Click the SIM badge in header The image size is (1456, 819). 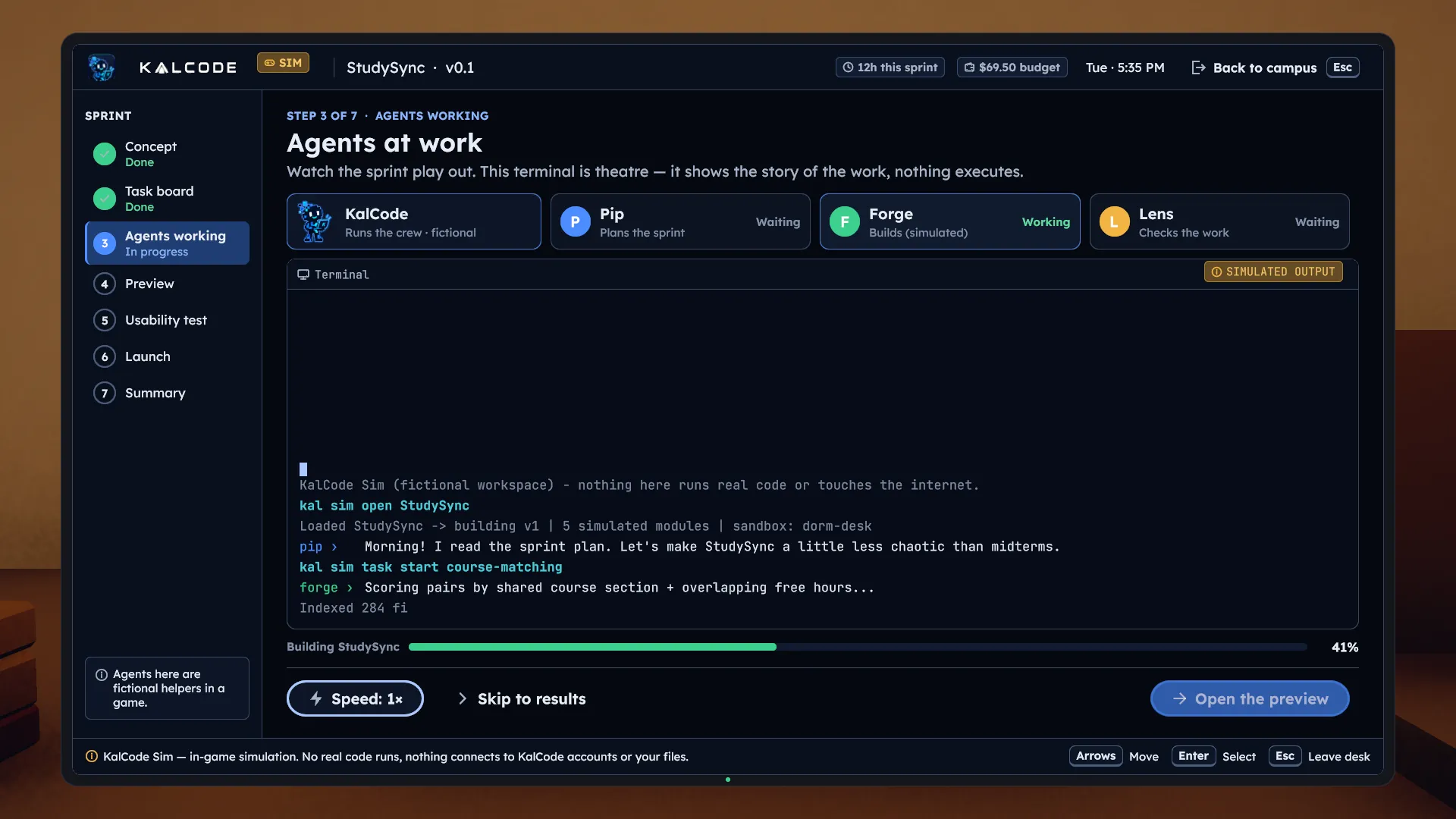(283, 63)
